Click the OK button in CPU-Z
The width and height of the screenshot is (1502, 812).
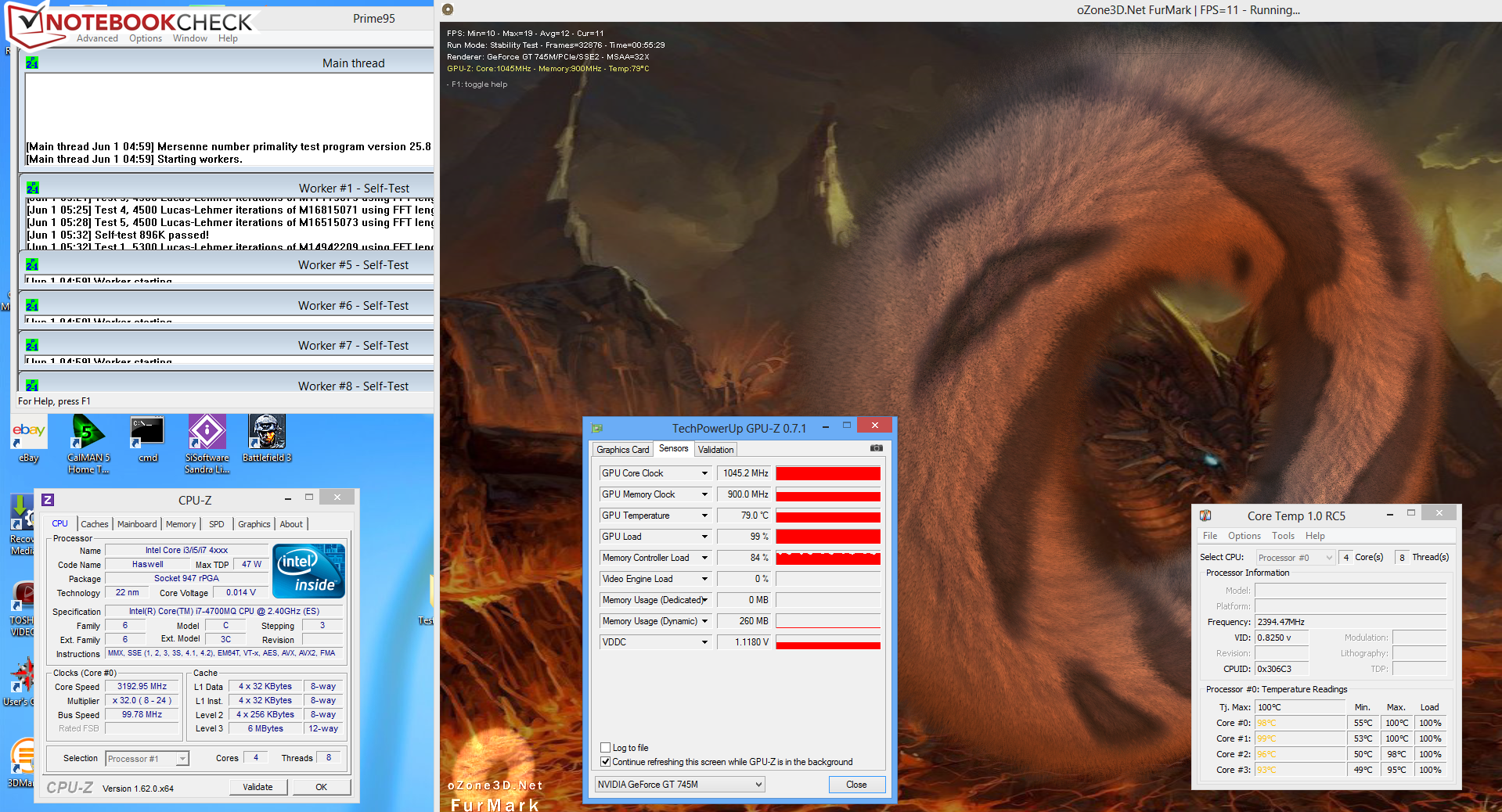(x=322, y=787)
